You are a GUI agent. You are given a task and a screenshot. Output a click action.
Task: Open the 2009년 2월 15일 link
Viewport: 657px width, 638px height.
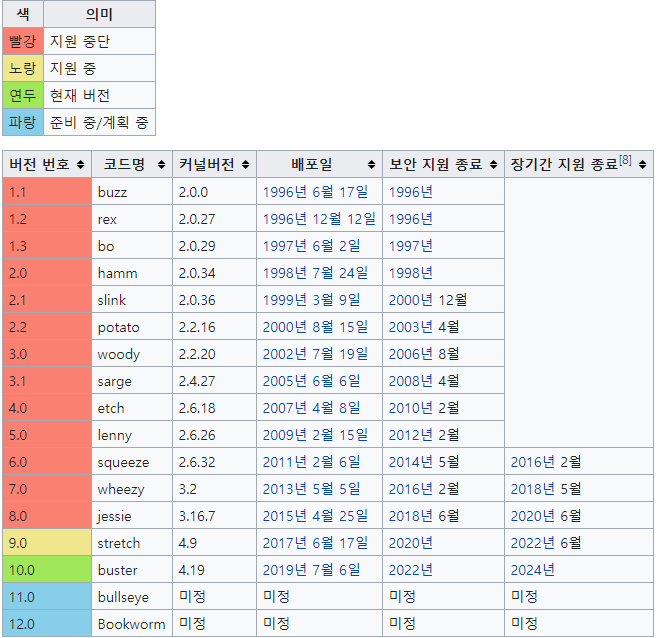[x=315, y=435]
